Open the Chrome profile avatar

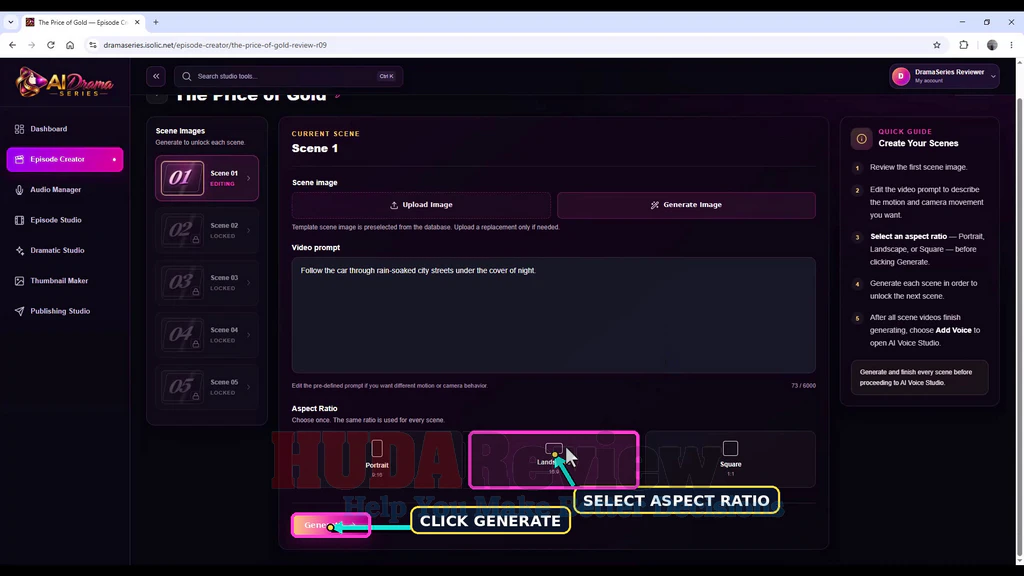pyautogui.click(x=992, y=45)
